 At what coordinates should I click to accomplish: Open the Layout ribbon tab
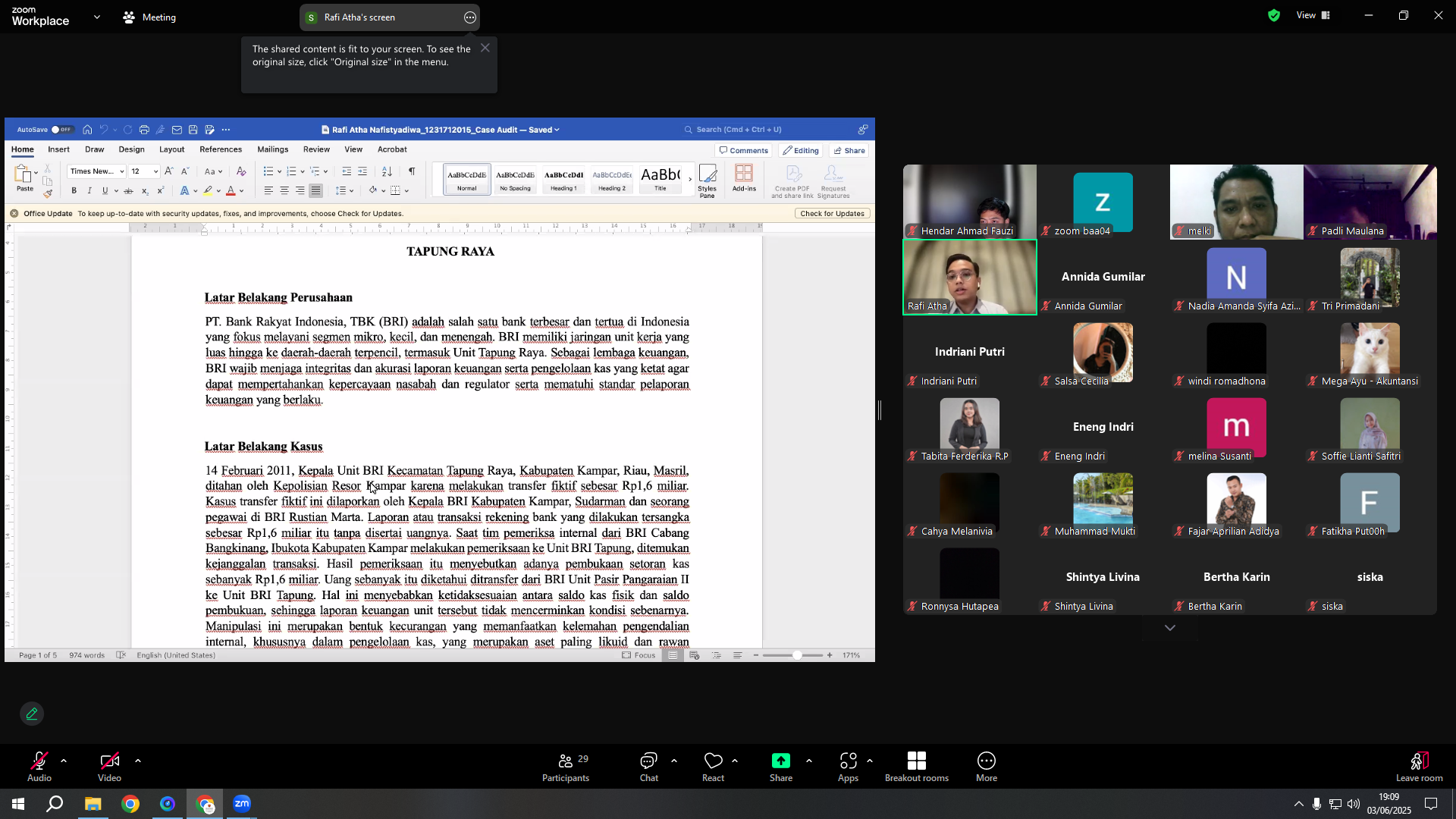pos(171,149)
